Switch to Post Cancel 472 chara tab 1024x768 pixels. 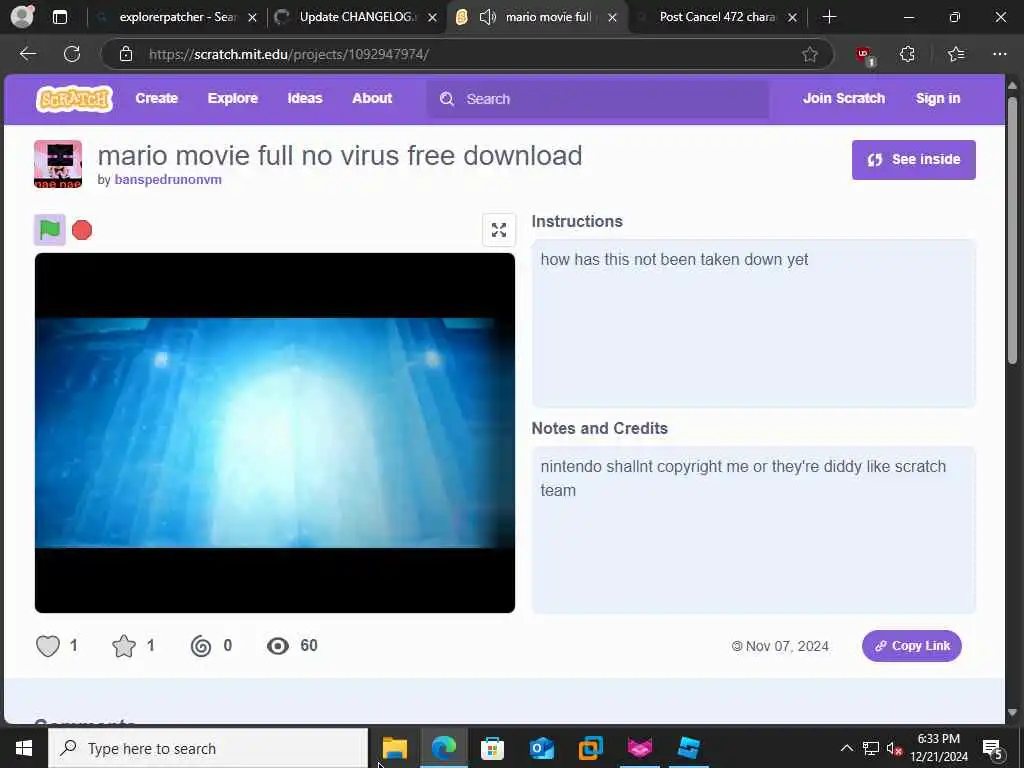point(716,18)
